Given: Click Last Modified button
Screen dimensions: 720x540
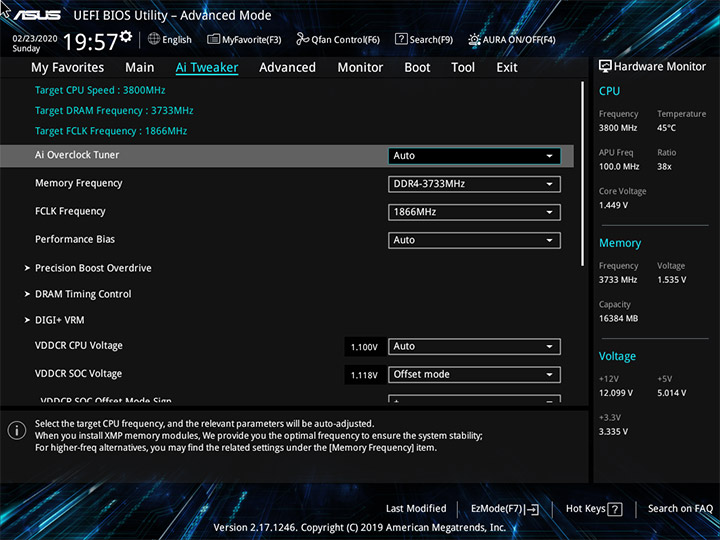Looking at the screenshot, I should click(x=416, y=508).
